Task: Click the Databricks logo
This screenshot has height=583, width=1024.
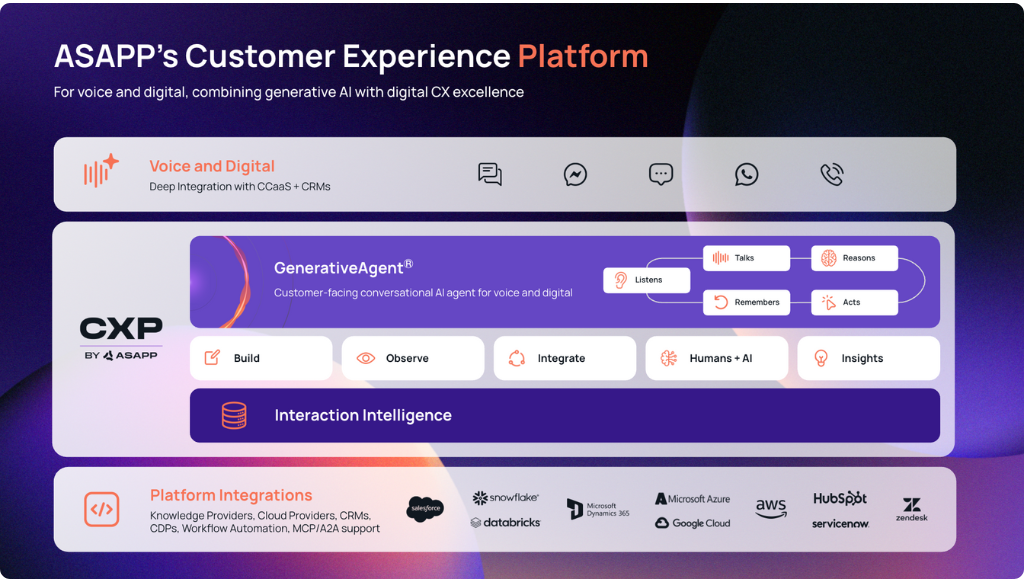Action: [505, 522]
